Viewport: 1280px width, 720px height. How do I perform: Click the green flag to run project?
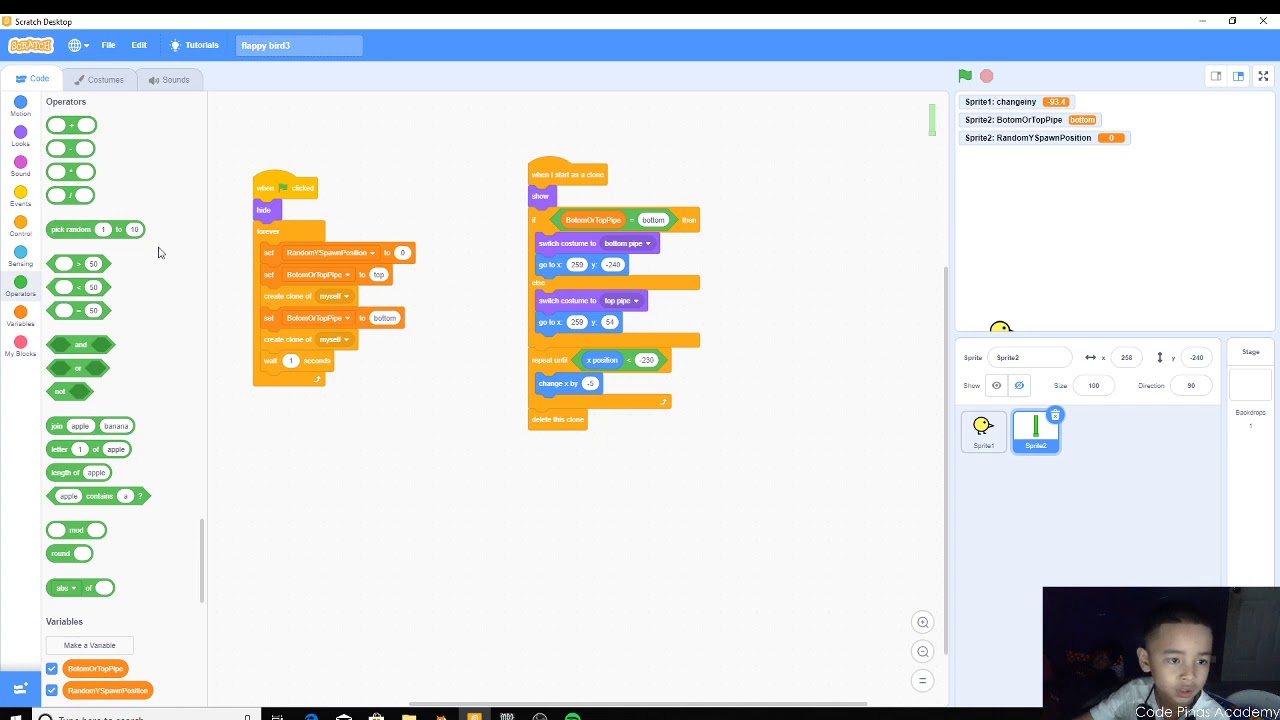[x=965, y=76]
